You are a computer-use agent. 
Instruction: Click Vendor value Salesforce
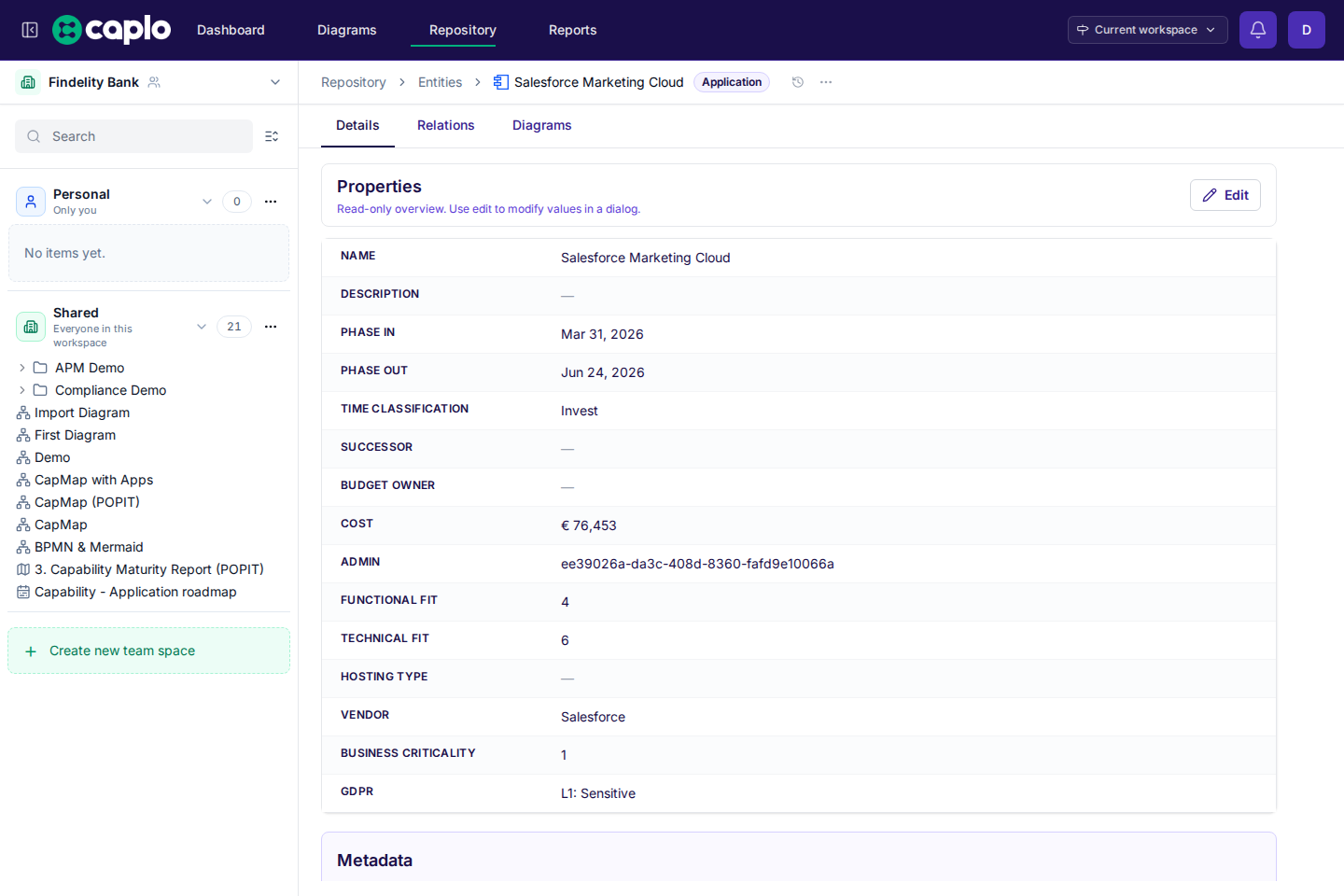[x=594, y=717]
